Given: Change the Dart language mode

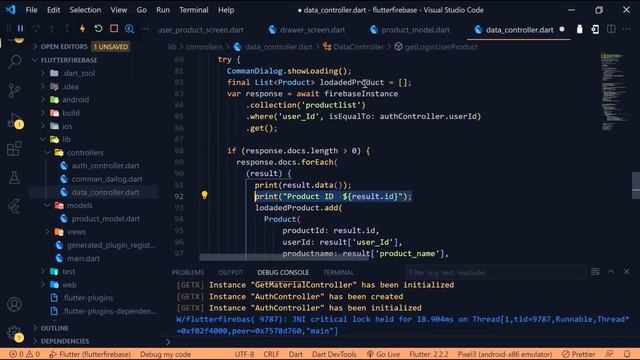Looking at the screenshot, I should tap(296, 354).
